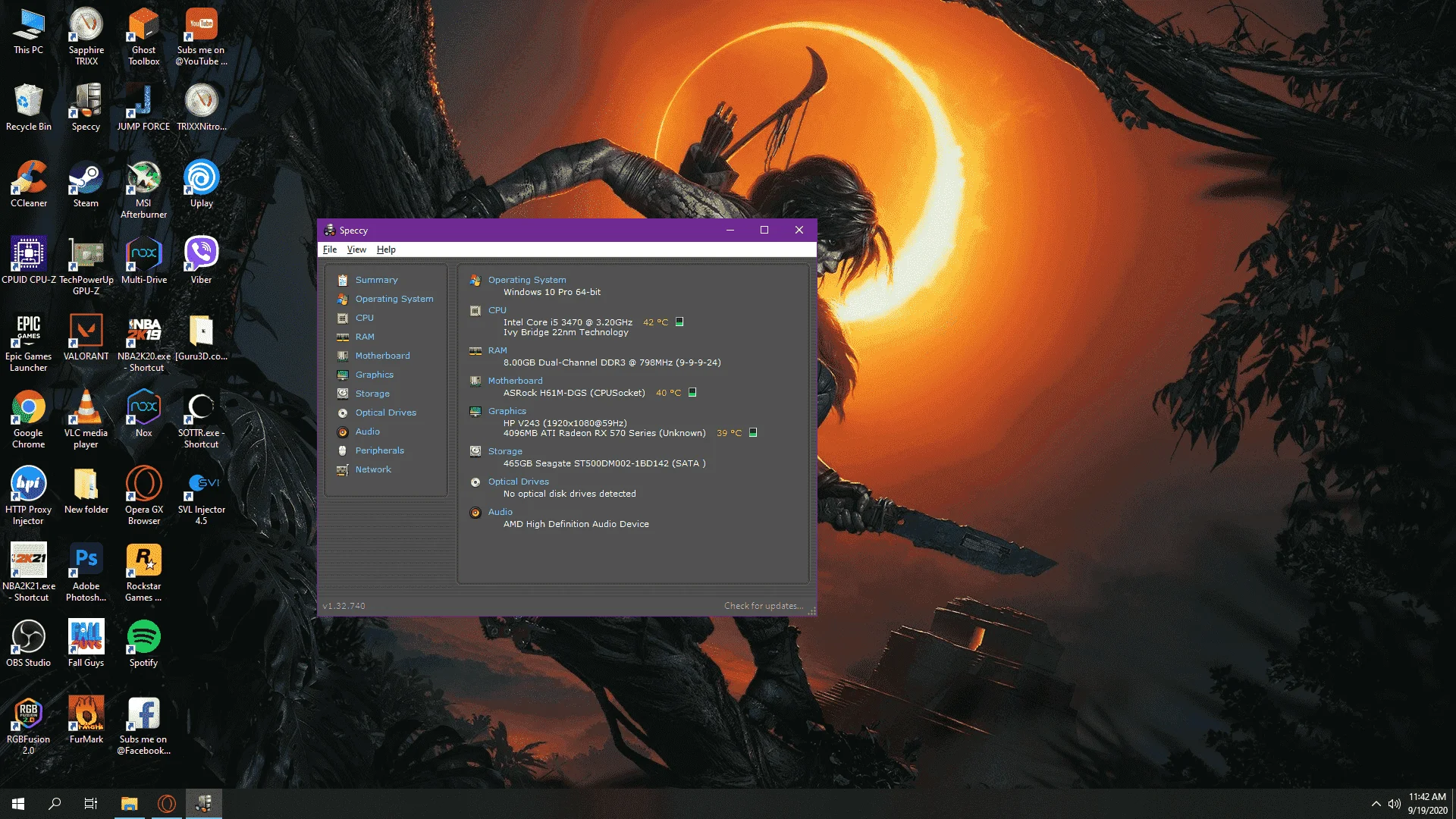Screen dimensions: 1456x819
Task: Open the Epic Games Launcher desktop icon
Action: [x=29, y=343]
